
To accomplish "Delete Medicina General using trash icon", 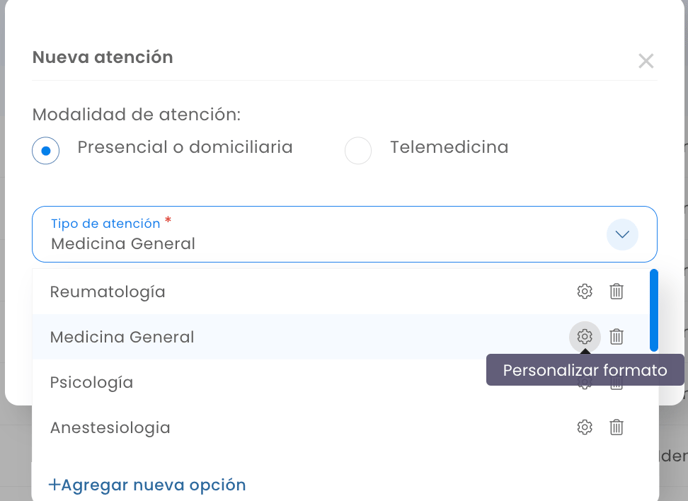I will click(616, 337).
